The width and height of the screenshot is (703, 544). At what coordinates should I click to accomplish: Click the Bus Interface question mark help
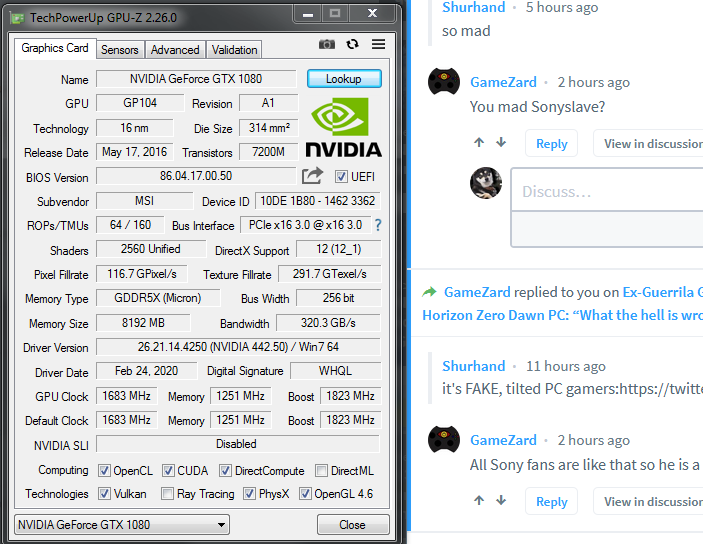point(378,225)
